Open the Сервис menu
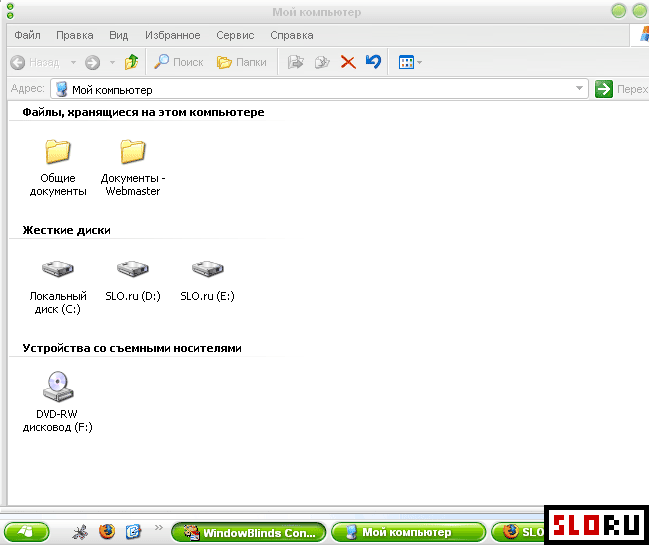Viewport: 649px width, 545px height. pyautogui.click(x=235, y=35)
